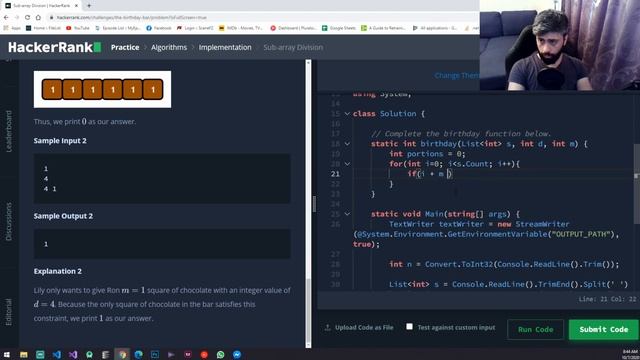
Task: Open File Explorer from taskbar
Action: click(24, 354)
